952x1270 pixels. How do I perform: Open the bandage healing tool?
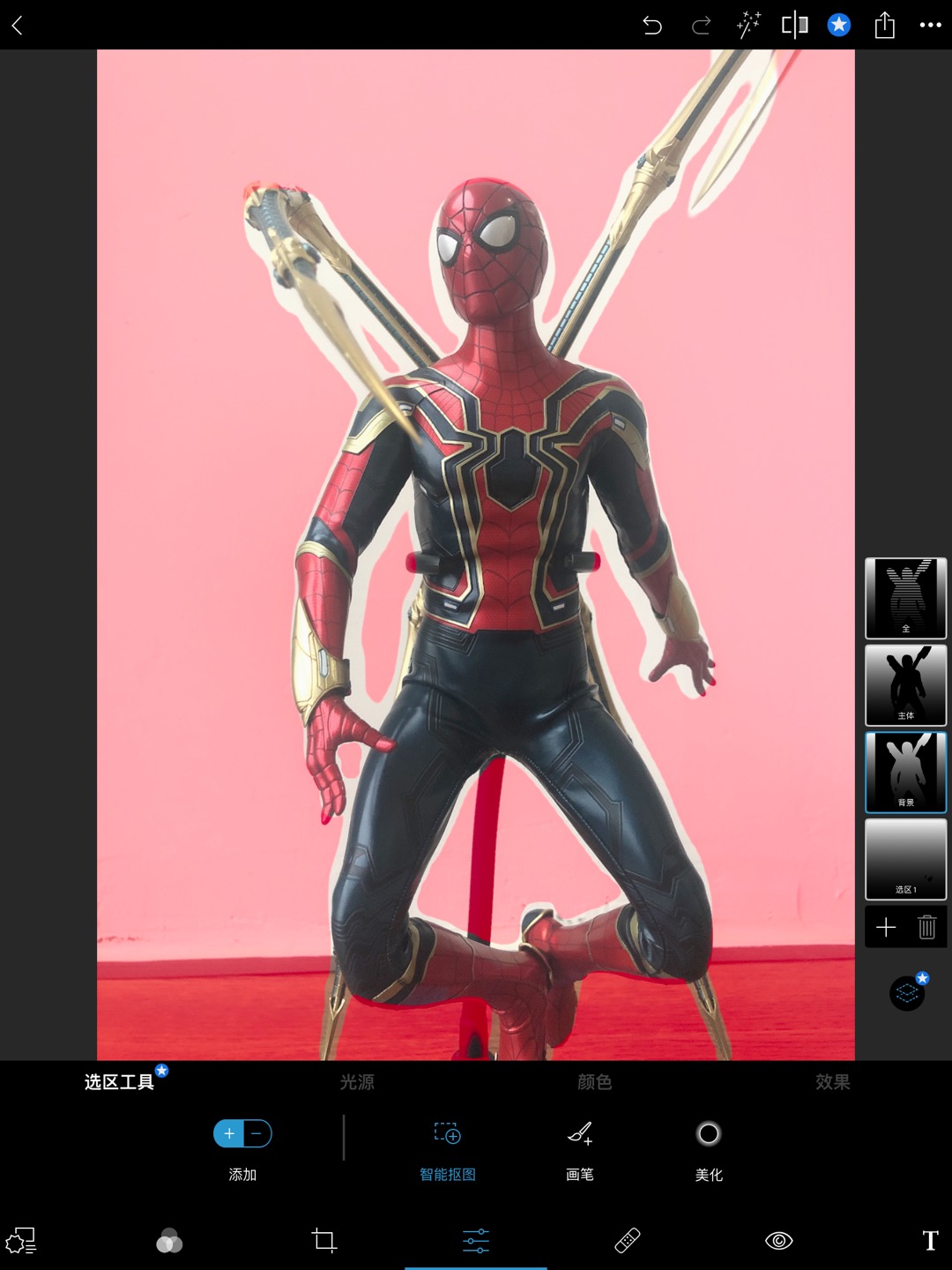tap(628, 1241)
